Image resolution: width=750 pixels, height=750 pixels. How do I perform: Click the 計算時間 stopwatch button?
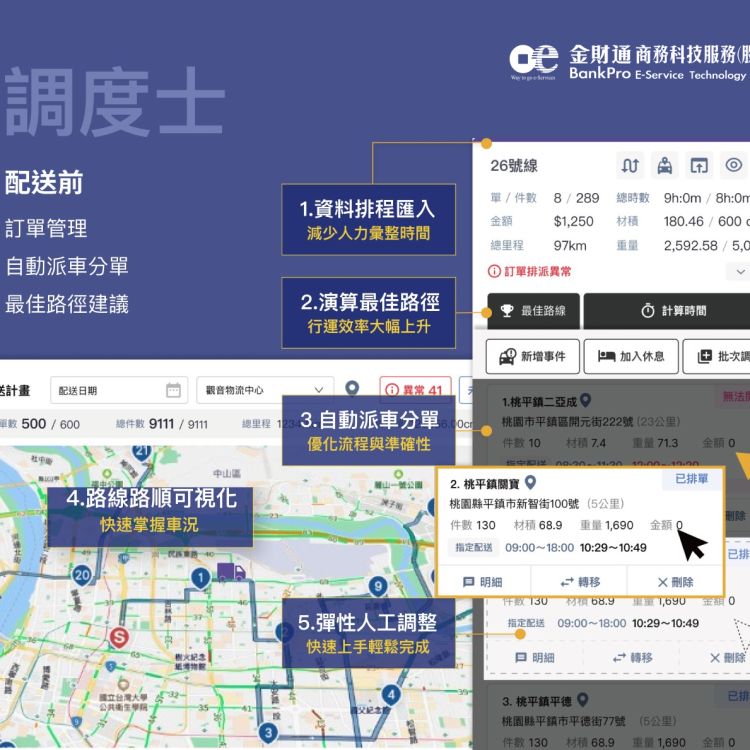pyautogui.click(x=667, y=311)
